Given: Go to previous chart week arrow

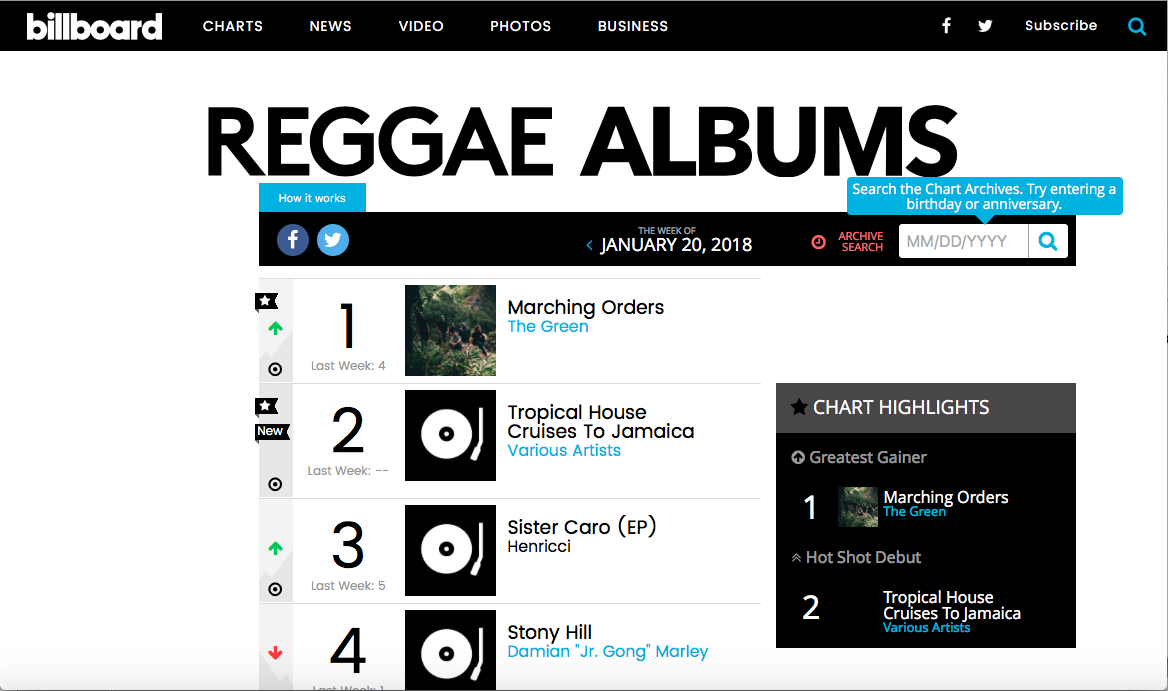Looking at the screenshot, I should coord(590,245).
